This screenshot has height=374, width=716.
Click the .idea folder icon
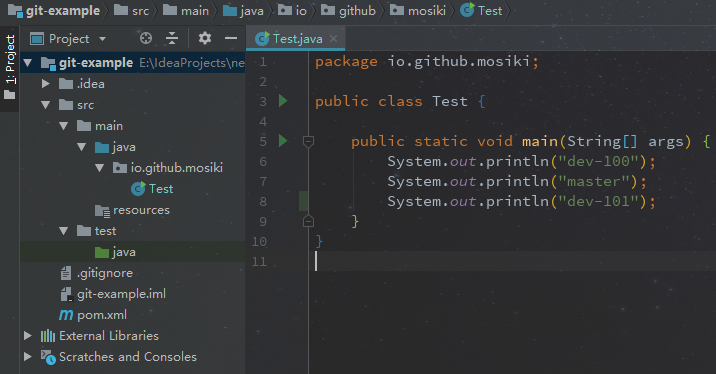pyautogui.click(x=66, y=84)
